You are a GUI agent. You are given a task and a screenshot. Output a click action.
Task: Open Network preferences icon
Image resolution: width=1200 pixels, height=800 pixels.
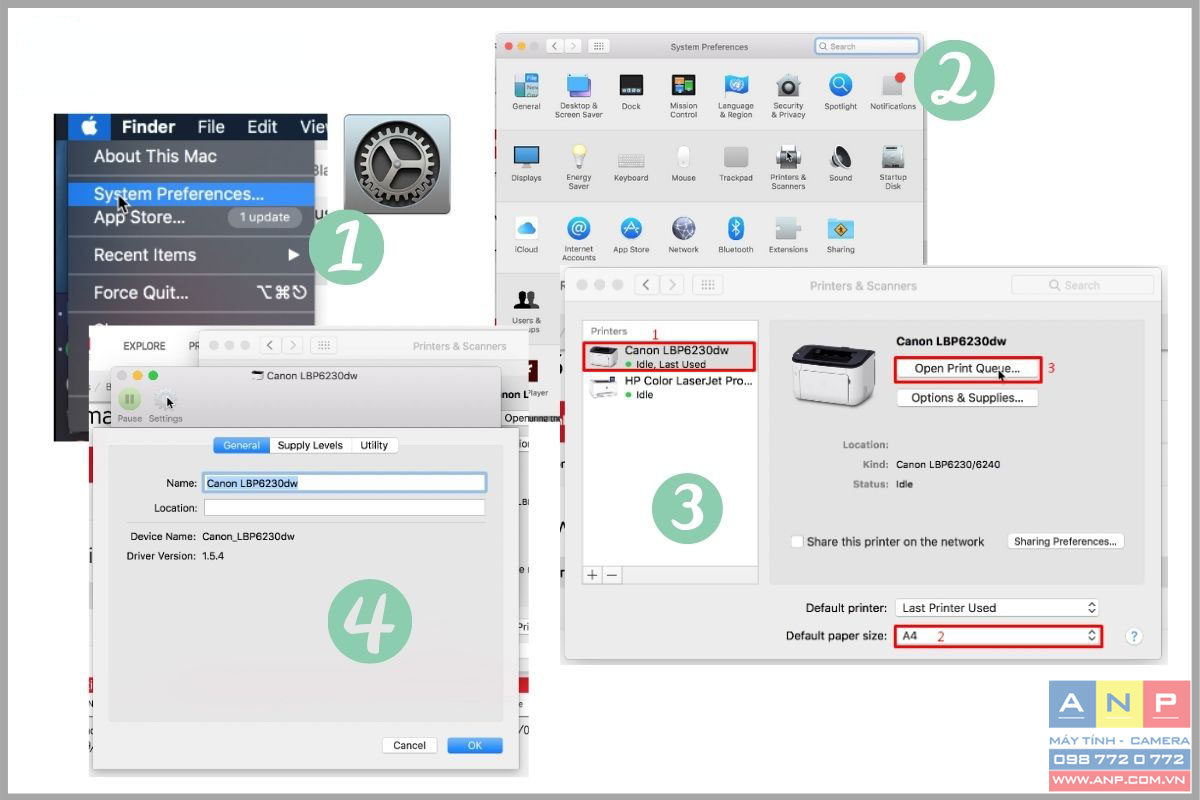pyautogui.click(x=684, y=229)
